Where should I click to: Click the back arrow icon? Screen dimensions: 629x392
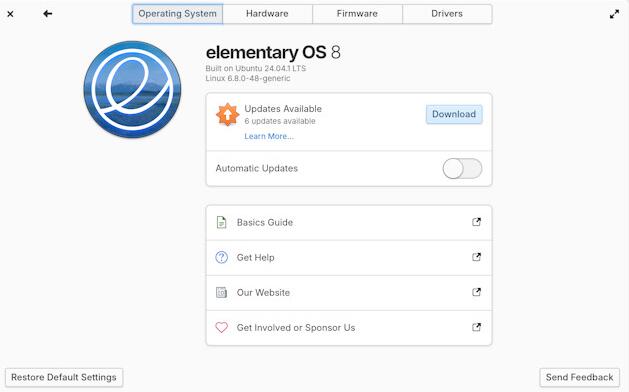tap(48, 14)
